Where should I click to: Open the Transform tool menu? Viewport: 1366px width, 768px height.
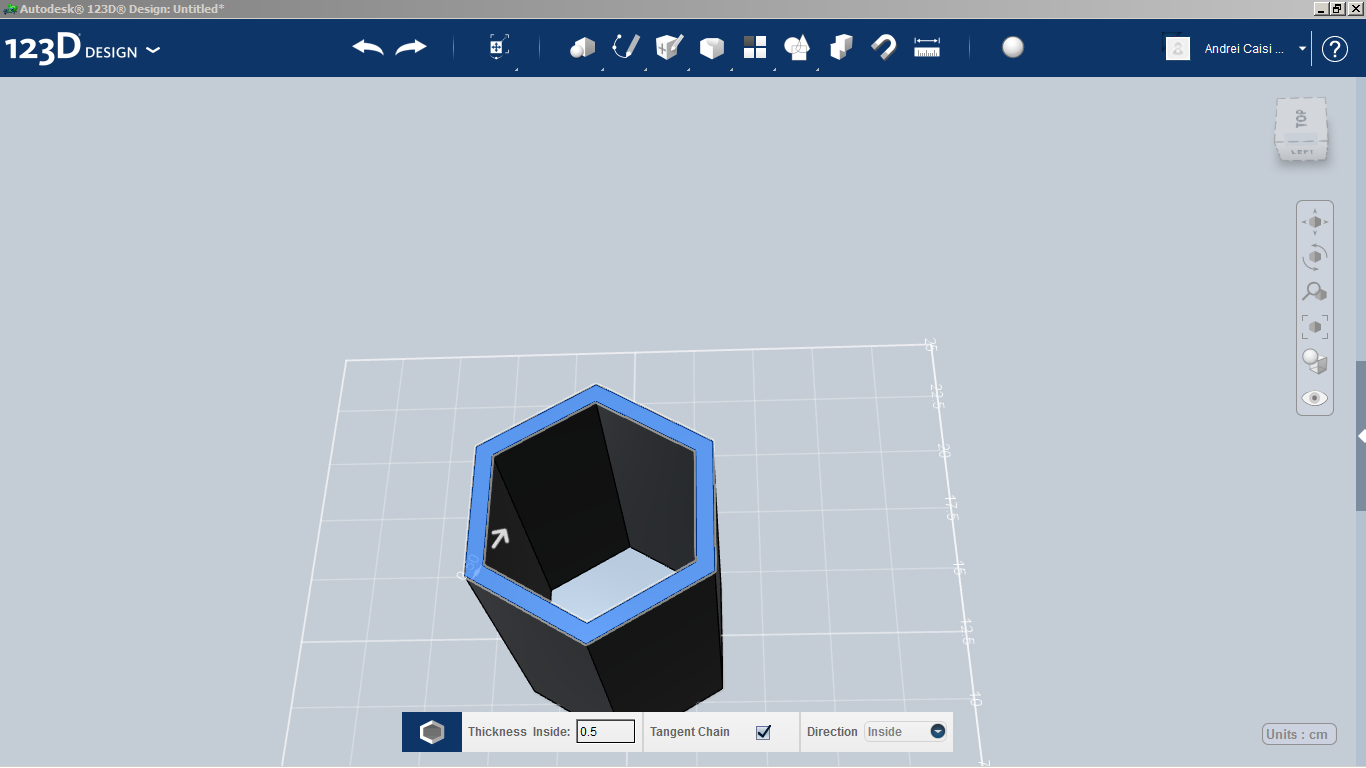point(499,47)
